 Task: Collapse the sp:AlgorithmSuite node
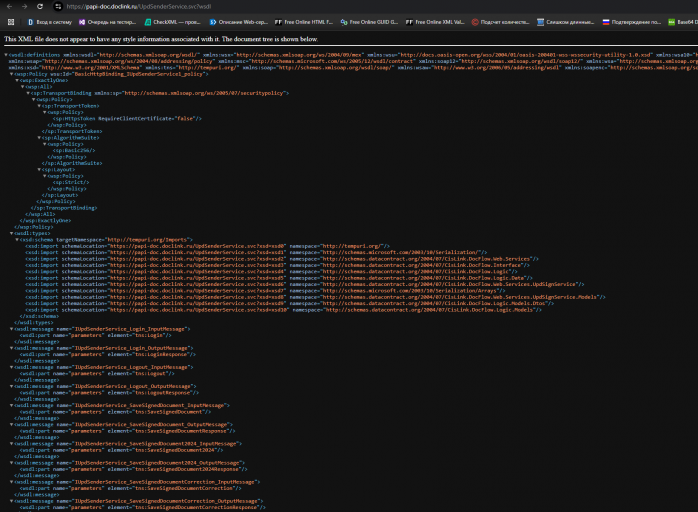[x=39, y=138]
